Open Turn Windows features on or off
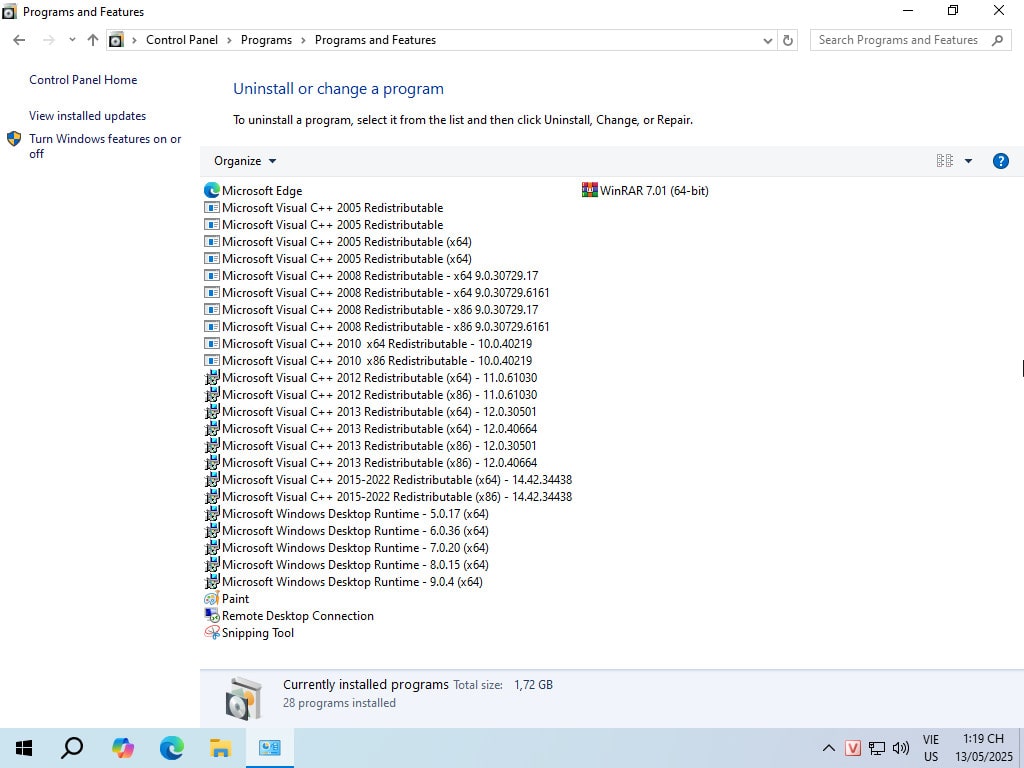The width and height of the screenshot is (1024, 768). 105,146
